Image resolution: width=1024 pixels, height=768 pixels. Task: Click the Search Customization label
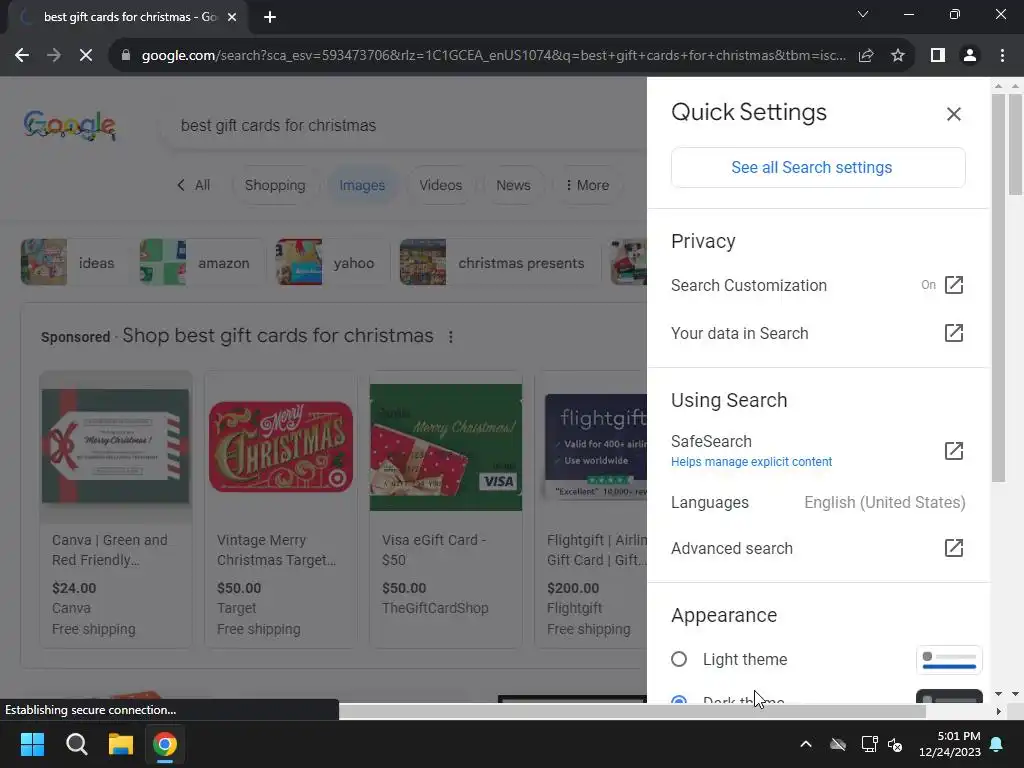(x=748, y=285)
